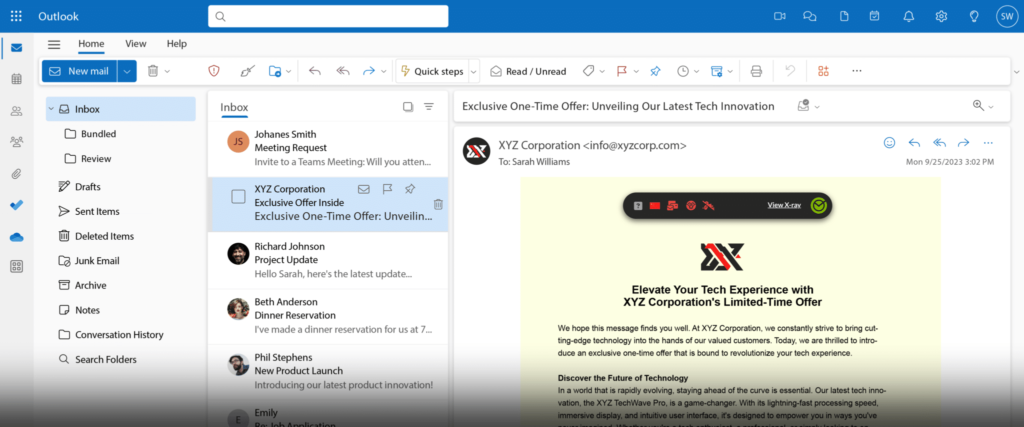This screenshot has height=427, width=1024.
Task: Toggle the hamburger navigation pane button
Action: (x=54, y=44)
